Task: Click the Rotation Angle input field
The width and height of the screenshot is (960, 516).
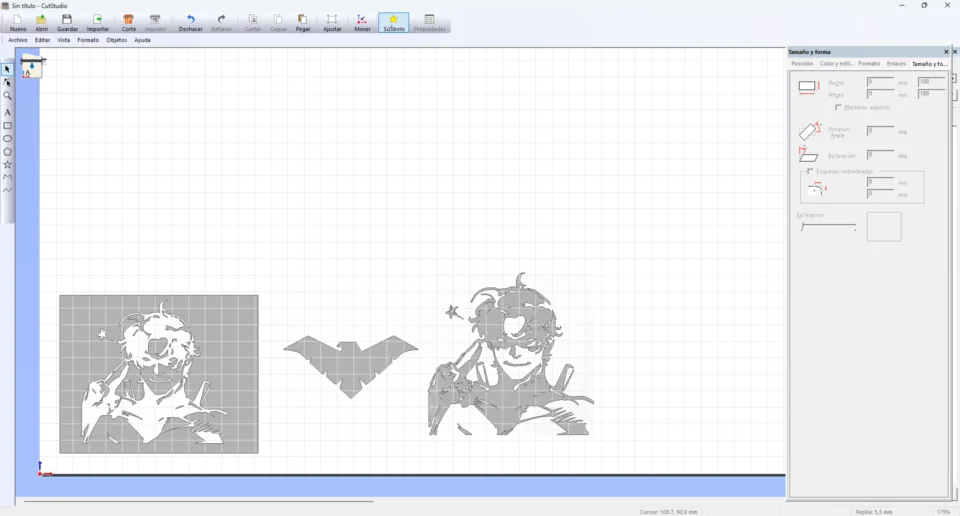Action: point(880,131)
